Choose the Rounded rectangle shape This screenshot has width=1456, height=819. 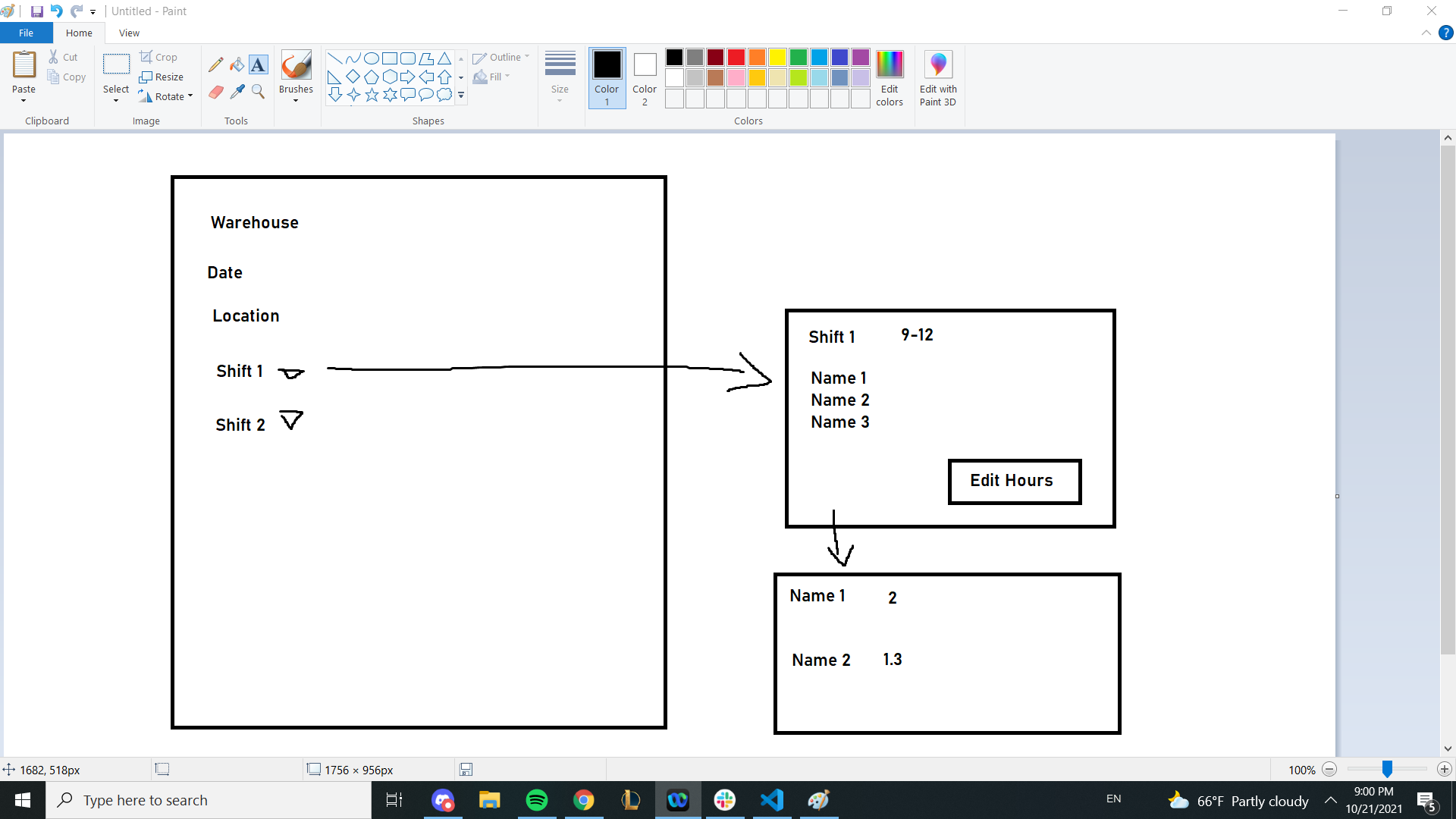[407, 58]
